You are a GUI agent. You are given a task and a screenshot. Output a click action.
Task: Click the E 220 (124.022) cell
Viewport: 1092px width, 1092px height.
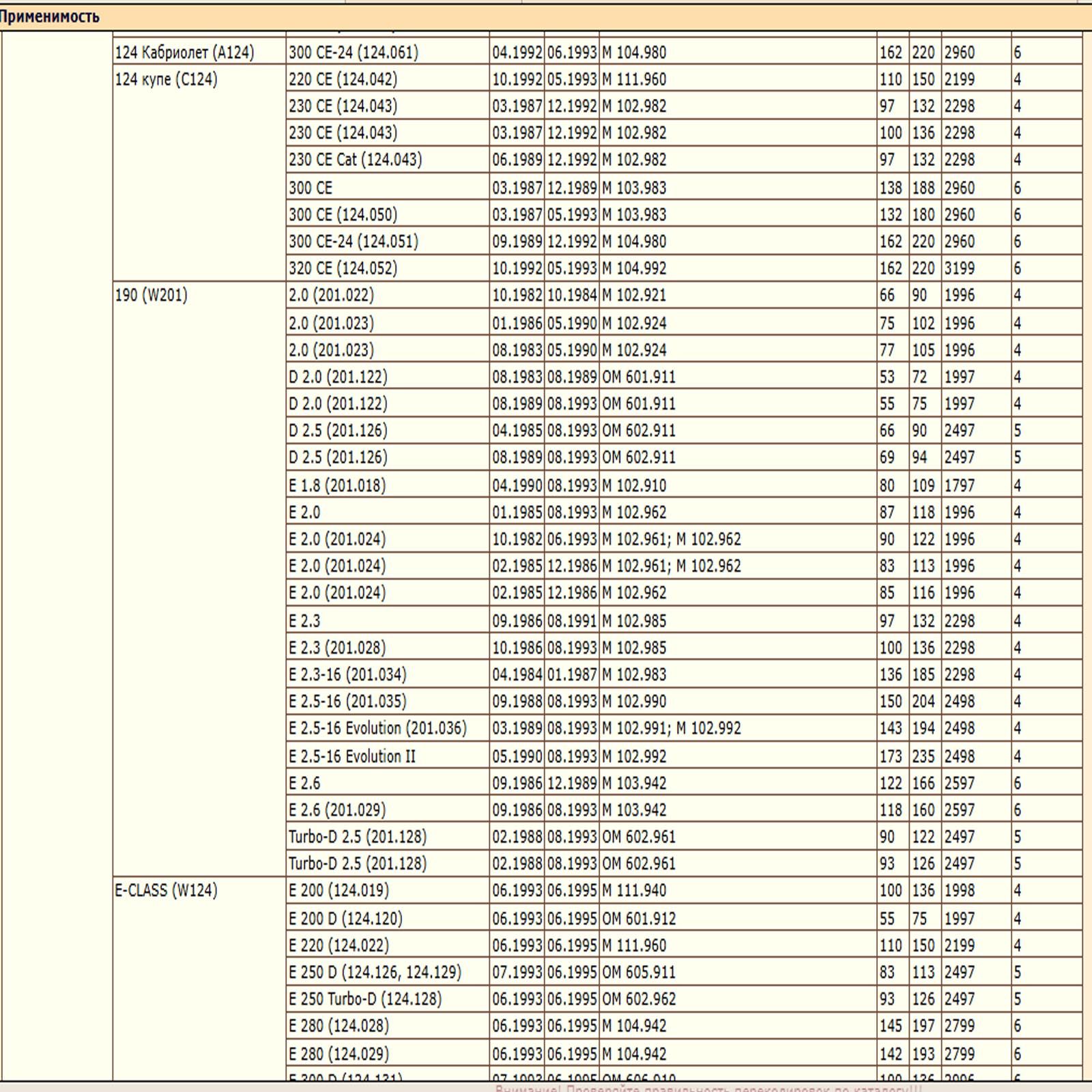point(388,945)
